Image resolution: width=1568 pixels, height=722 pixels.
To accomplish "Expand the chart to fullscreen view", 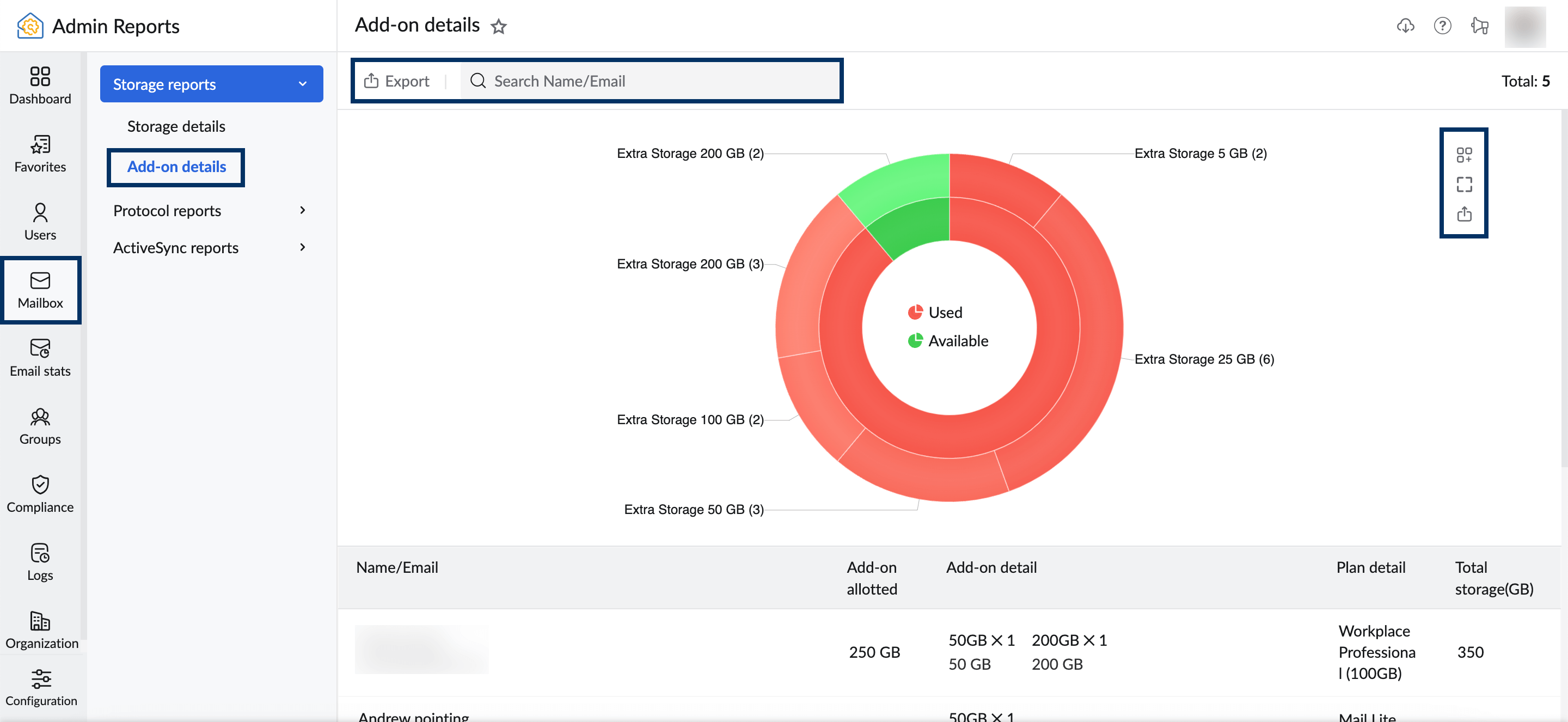I will pyautogui.click(x=1465, y=185).
